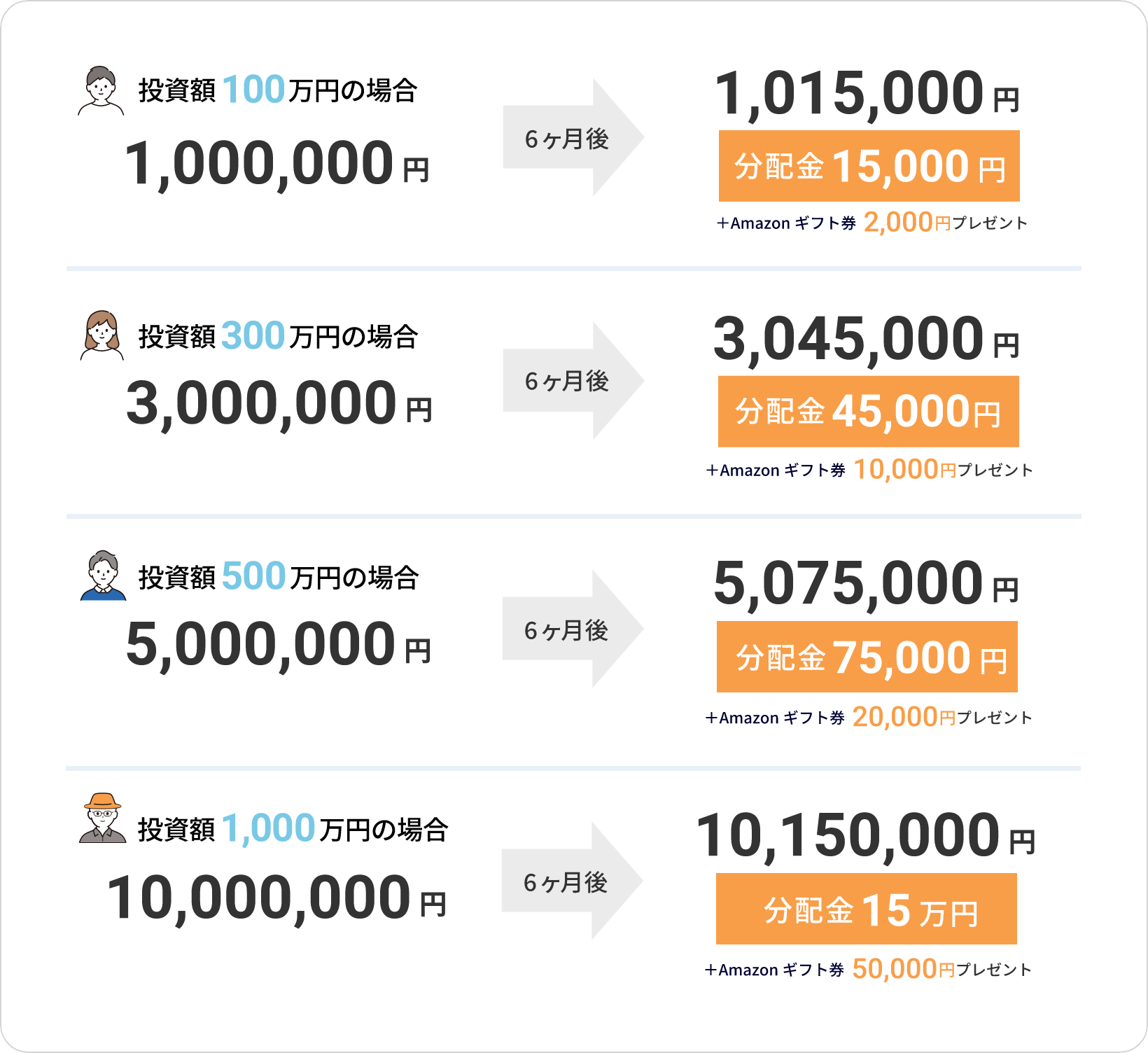Screen dimensions: 1148x1053
Task: Click the Amazon gift 50,000円 present text
Action: pyautogui.click(x=868, y=969)
